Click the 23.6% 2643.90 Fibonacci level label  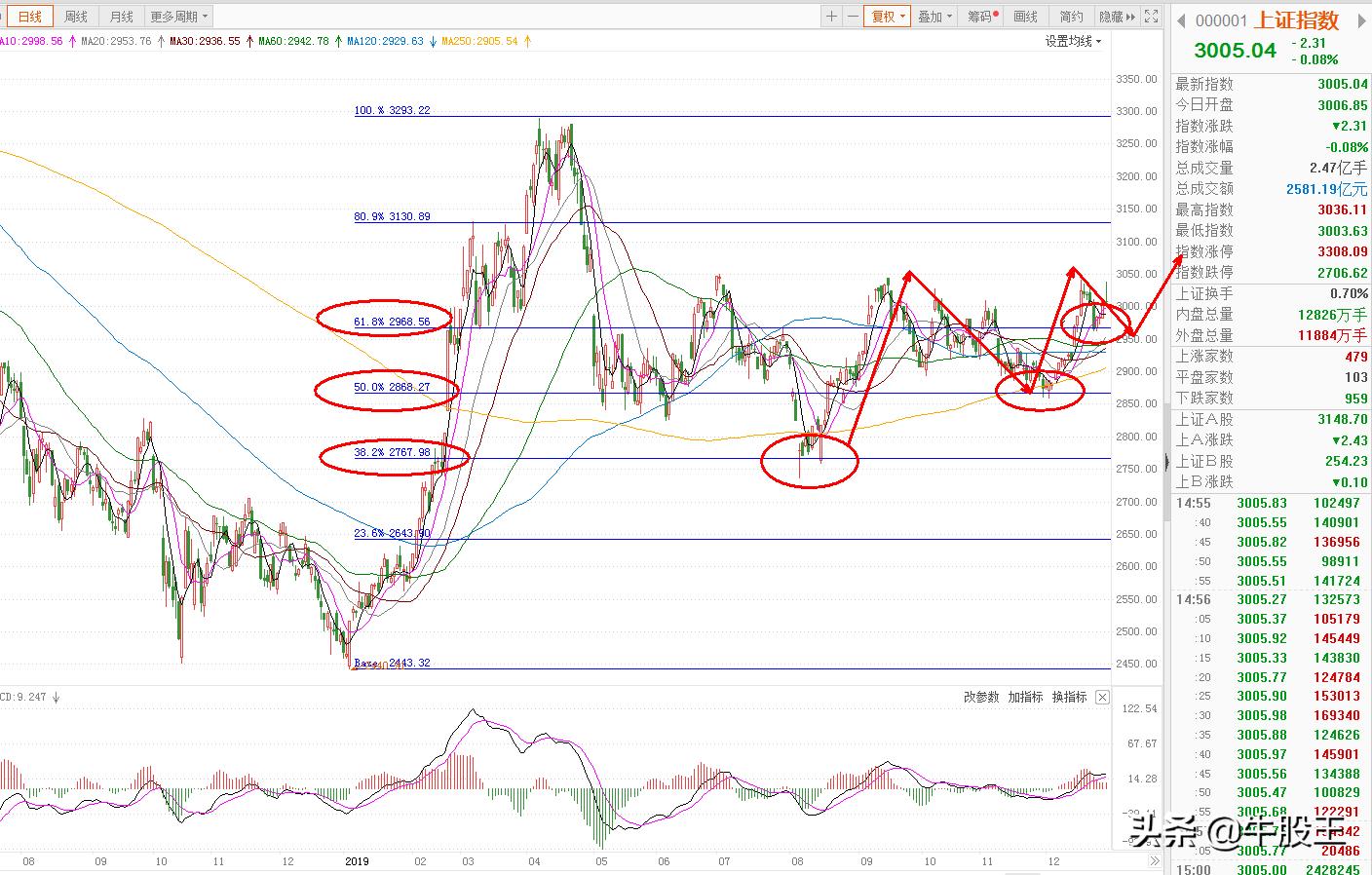[x=392, y=533]
